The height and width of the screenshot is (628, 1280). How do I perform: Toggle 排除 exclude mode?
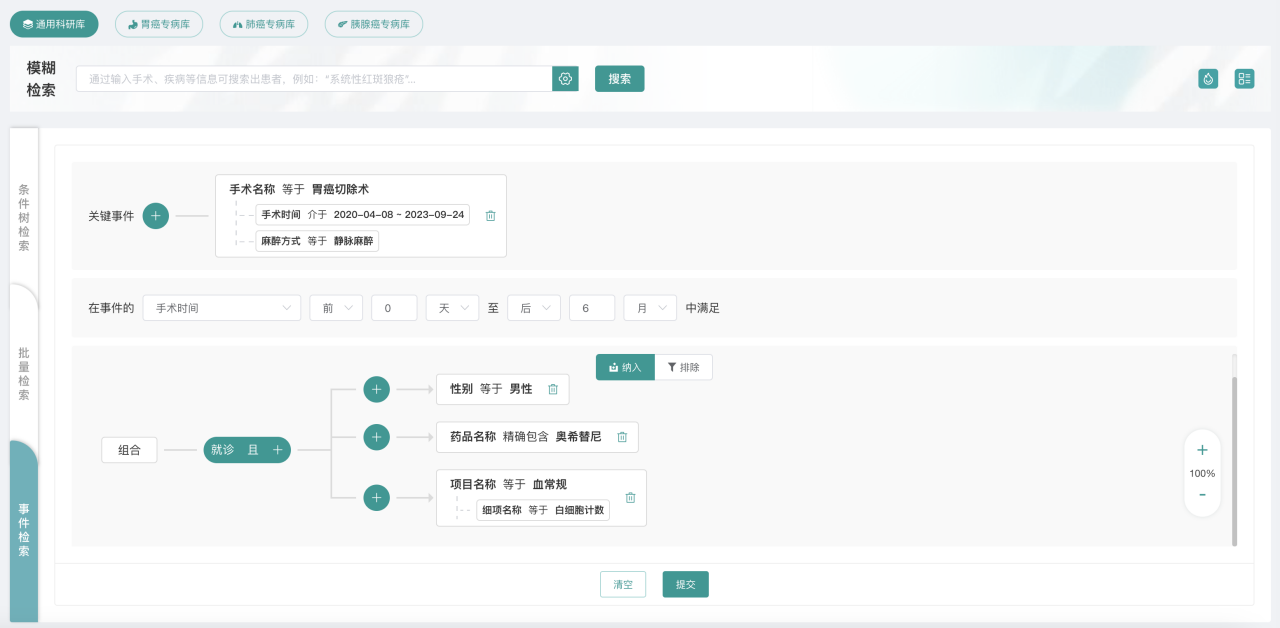pos(684,367)
